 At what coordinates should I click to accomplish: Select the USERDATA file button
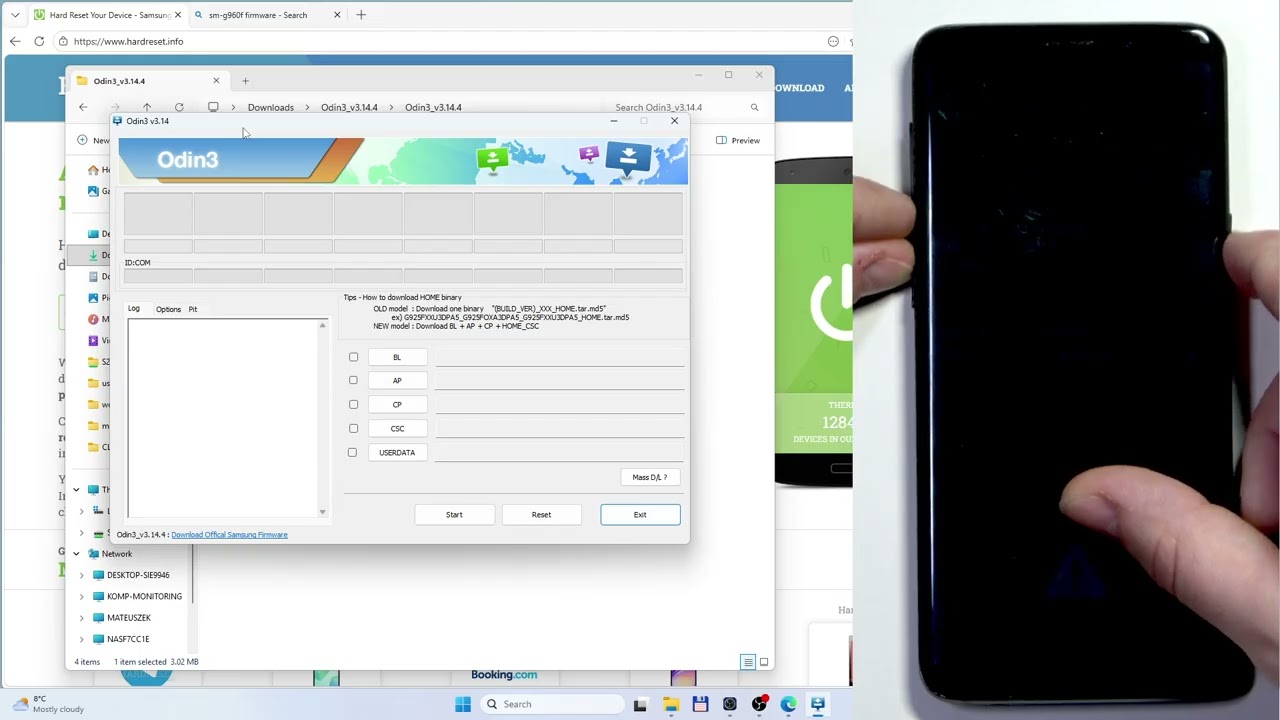397,452
